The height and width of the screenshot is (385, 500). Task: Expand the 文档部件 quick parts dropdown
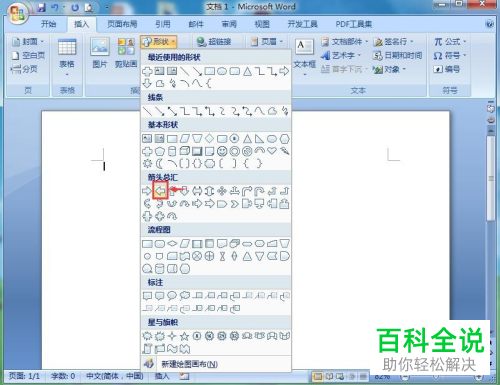click(x=344, y=42)
